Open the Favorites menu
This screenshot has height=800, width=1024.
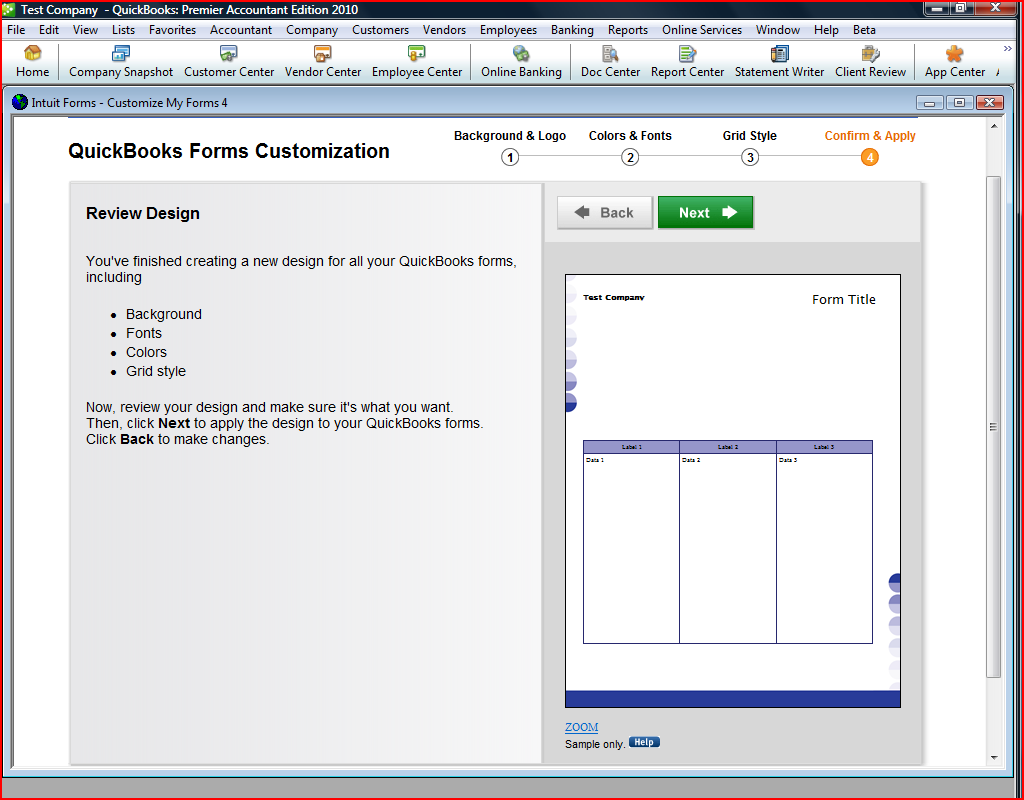(x=172, y=30)
